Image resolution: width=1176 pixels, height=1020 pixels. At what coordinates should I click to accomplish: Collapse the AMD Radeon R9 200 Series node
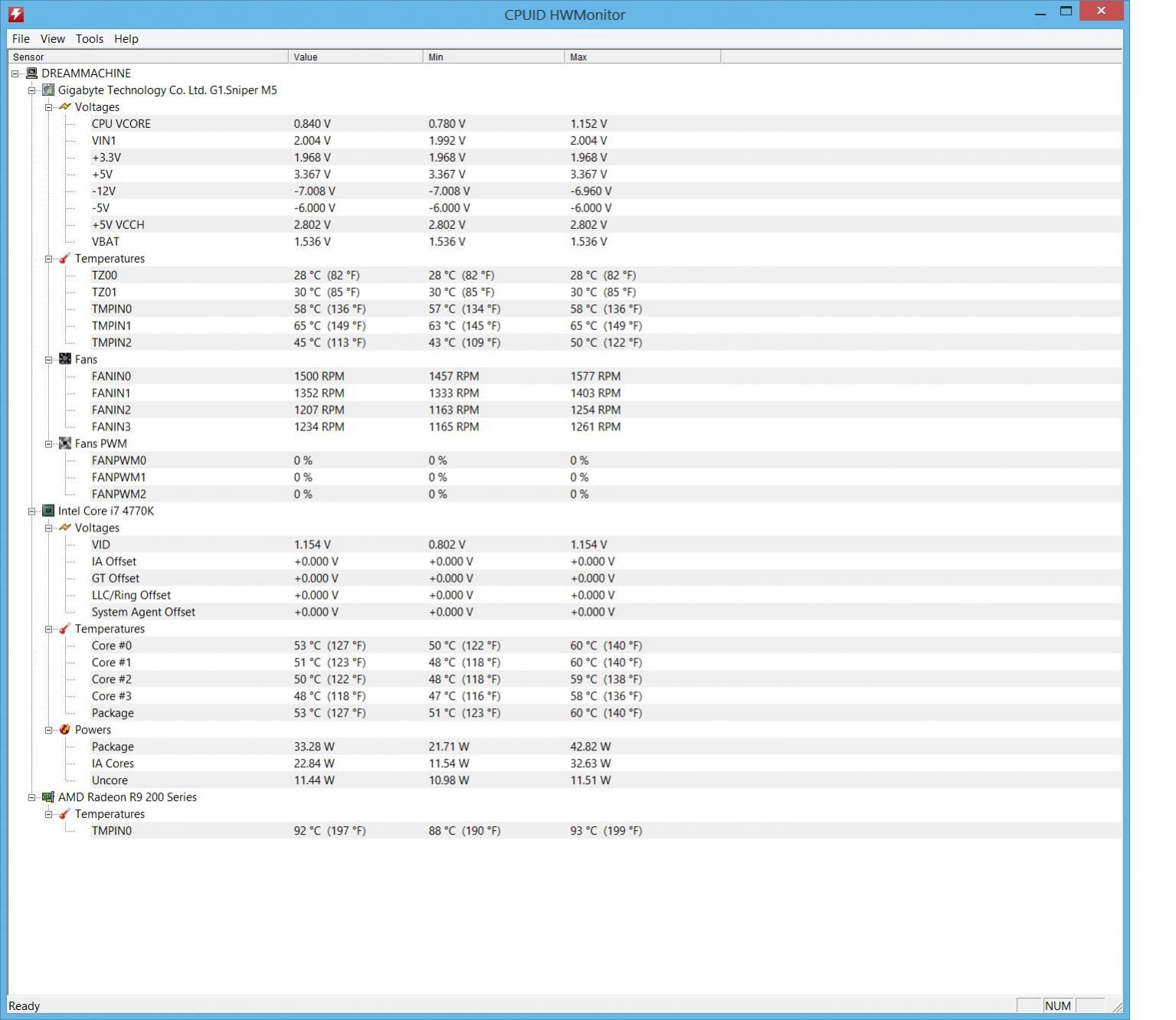31,797
